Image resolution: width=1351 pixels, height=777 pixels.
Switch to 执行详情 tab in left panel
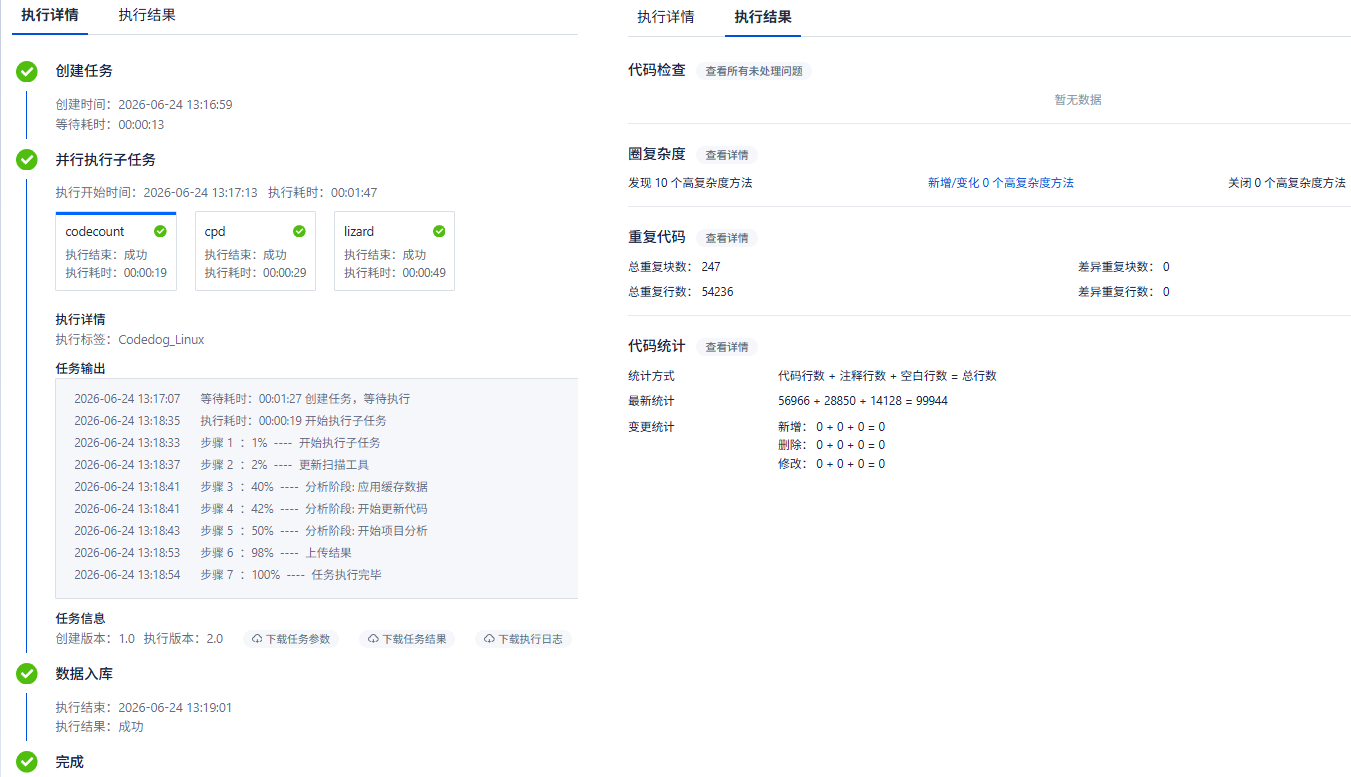pos(50,15)
